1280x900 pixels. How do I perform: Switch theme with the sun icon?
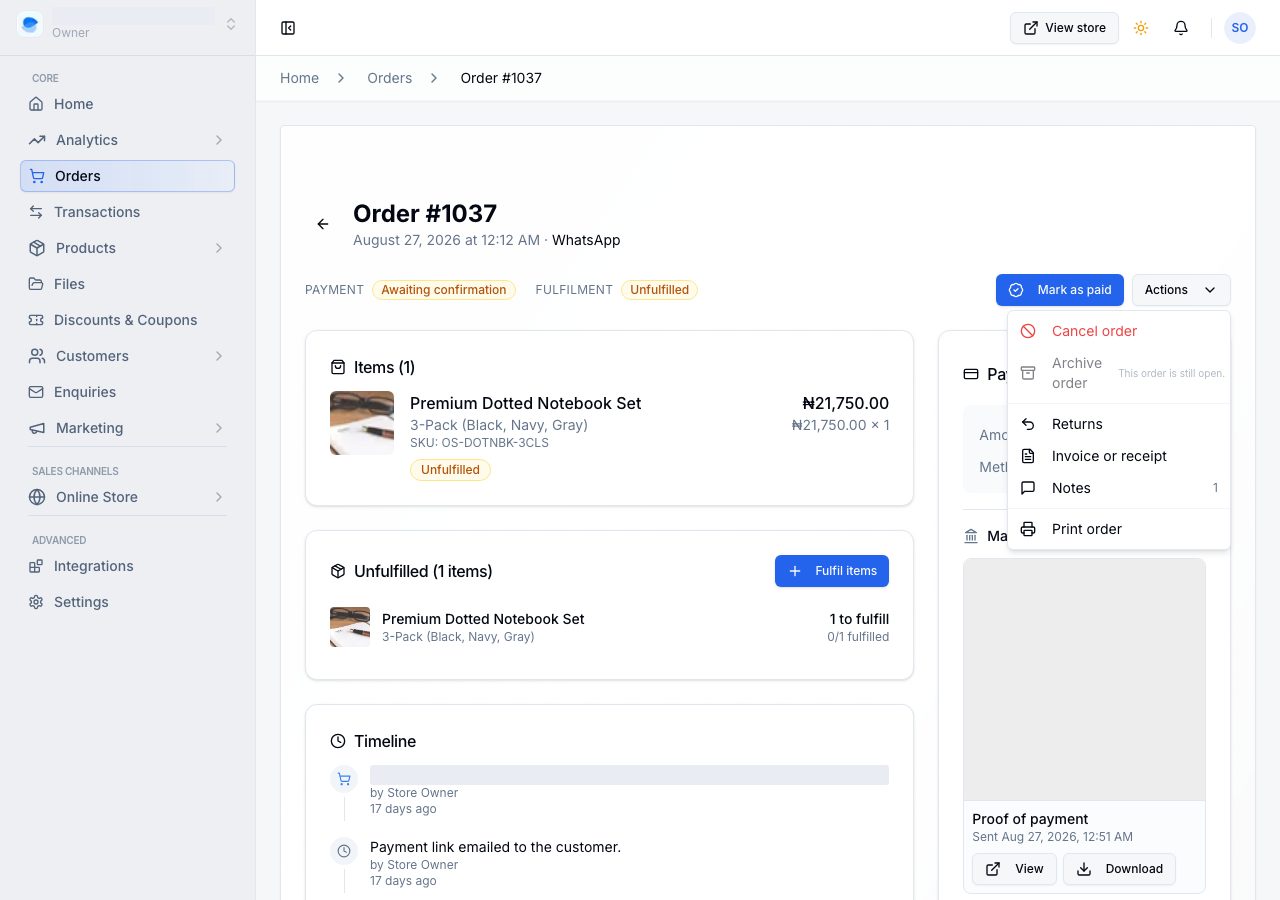(1141, 28)
